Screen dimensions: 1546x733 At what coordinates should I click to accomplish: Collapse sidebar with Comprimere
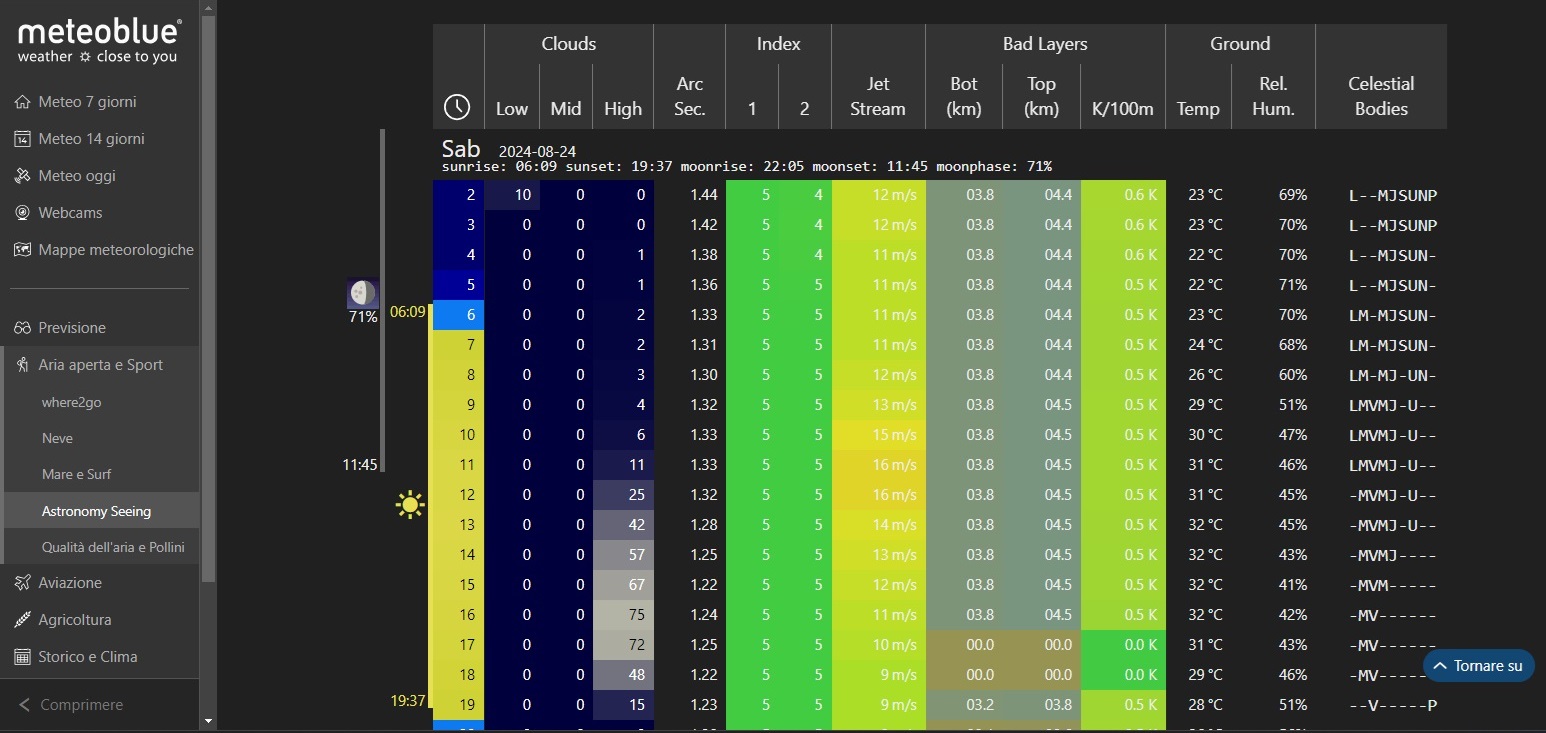pos(80,705)
